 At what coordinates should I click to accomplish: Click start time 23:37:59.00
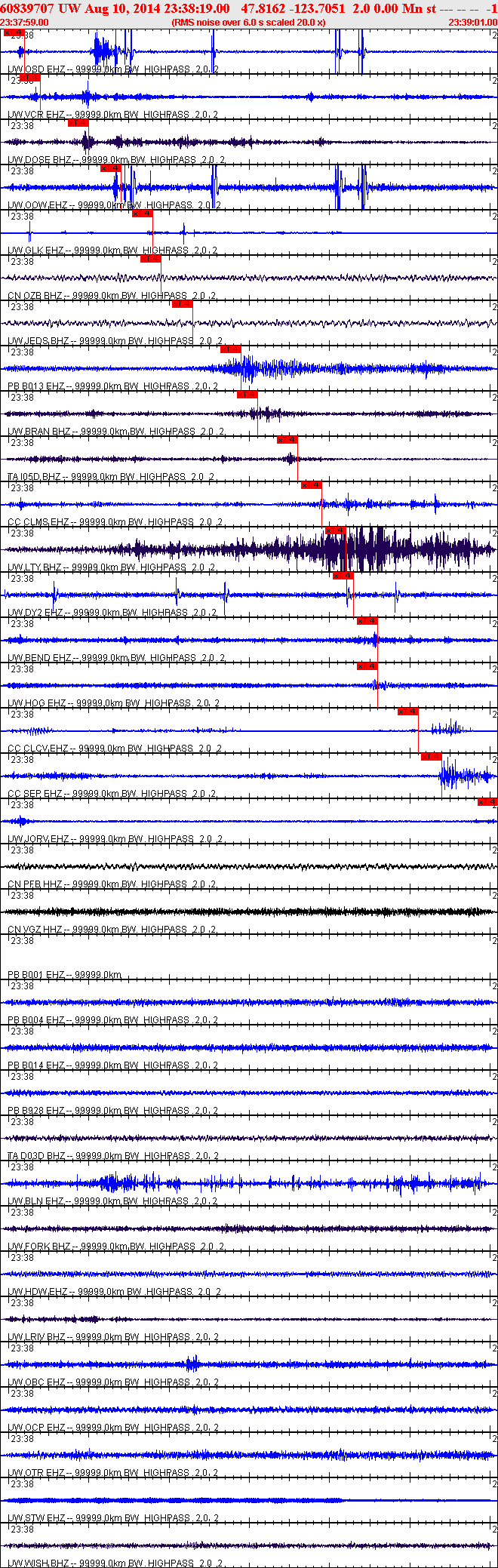click(x=24, y=23)
